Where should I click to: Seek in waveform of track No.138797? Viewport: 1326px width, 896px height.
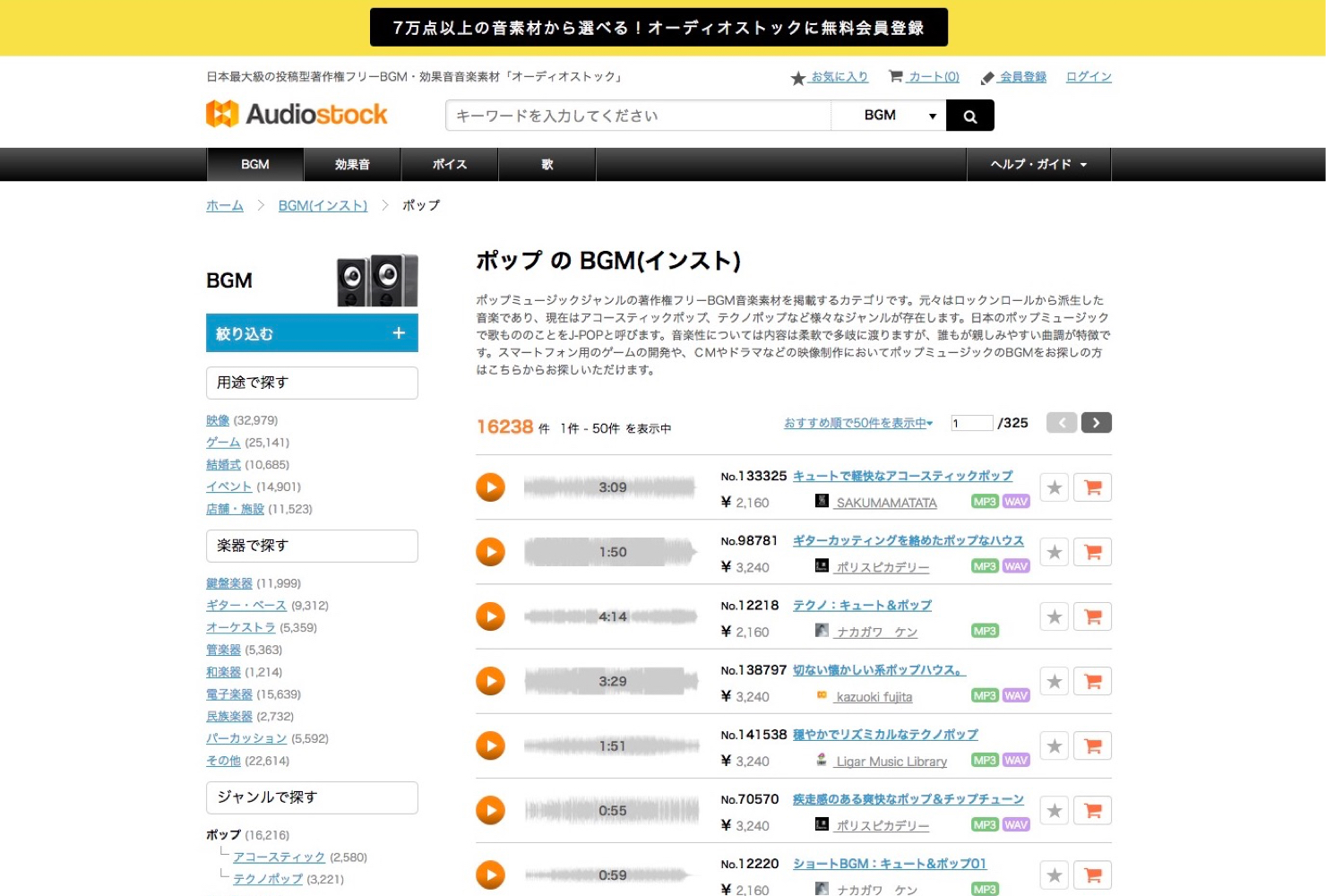click(x=610, y=681)
